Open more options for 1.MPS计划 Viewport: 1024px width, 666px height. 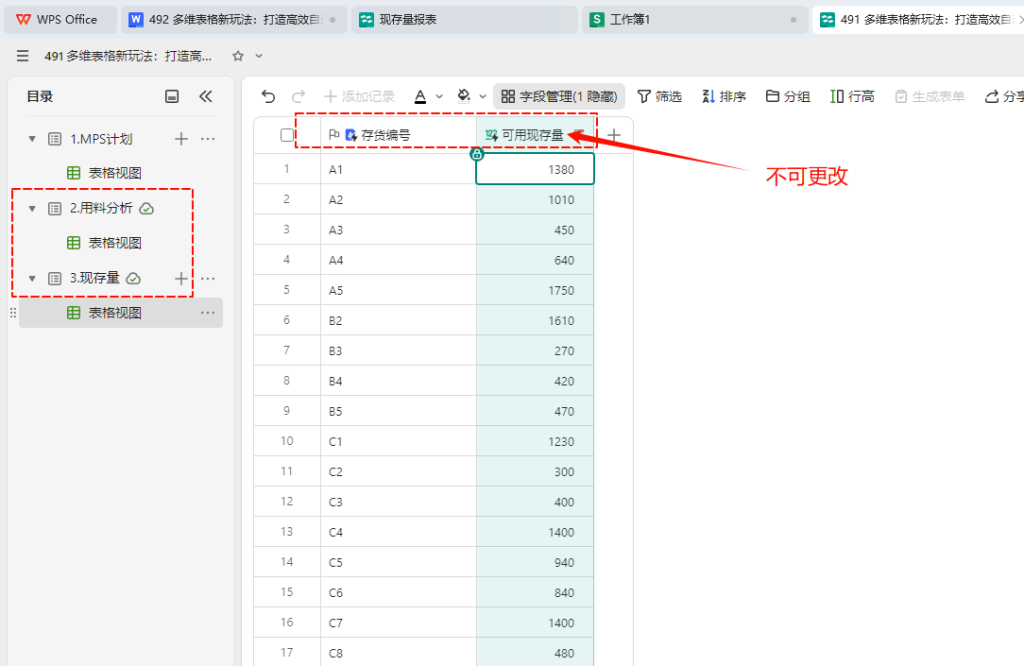pyautogui.click(x=208, y=139)
